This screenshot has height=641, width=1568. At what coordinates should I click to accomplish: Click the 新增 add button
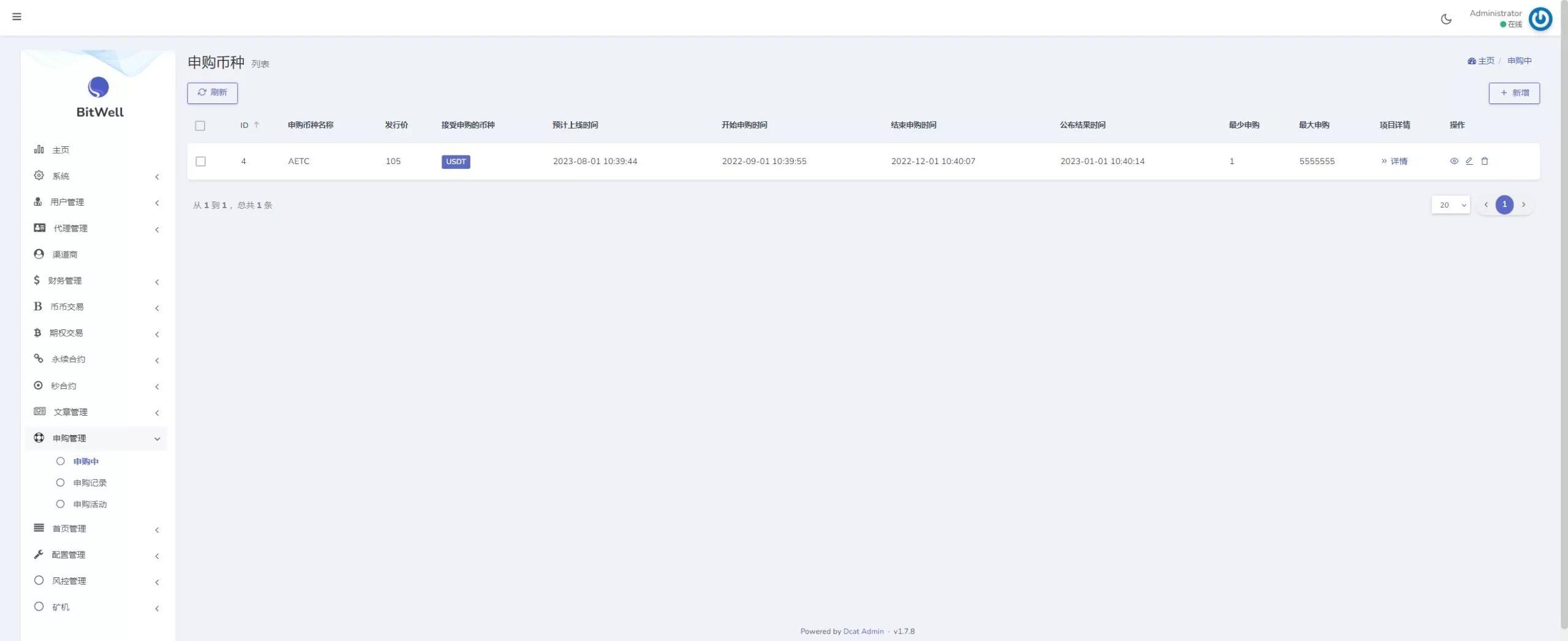click(x=1513, y=93)
